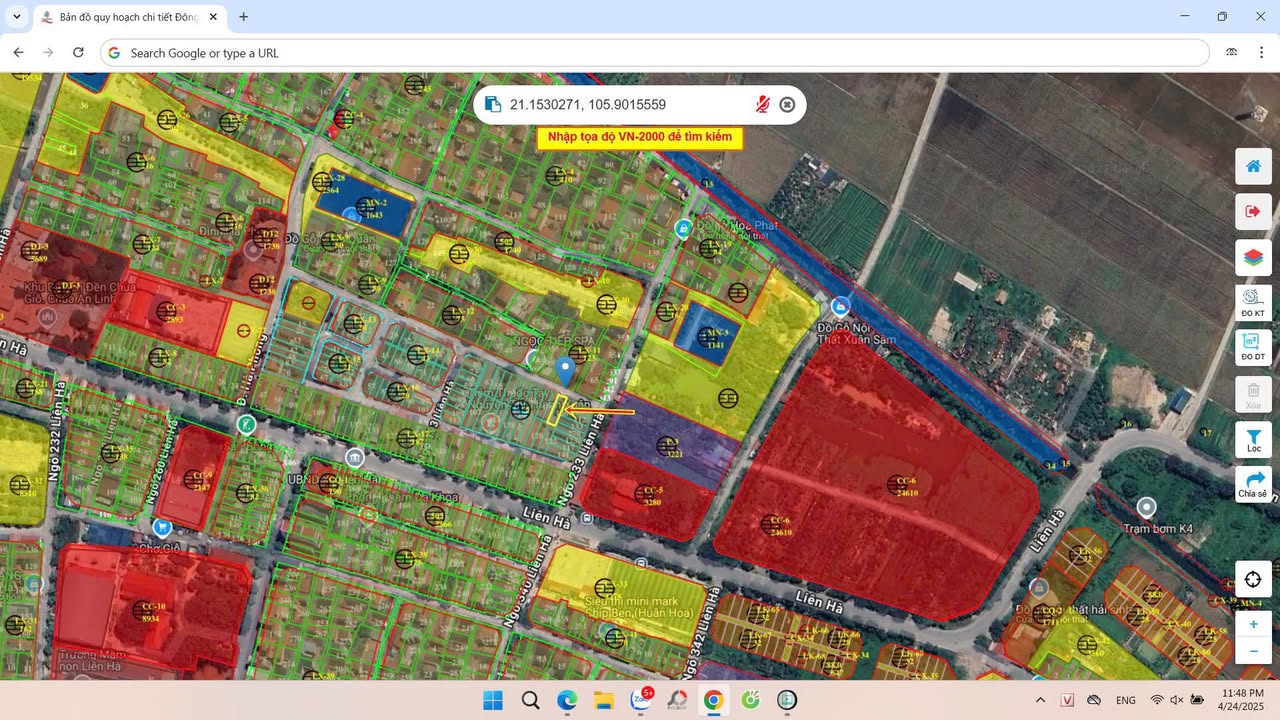Open the Layers panel icon
Screen dimensions: 1280x720
[1253, 257]
